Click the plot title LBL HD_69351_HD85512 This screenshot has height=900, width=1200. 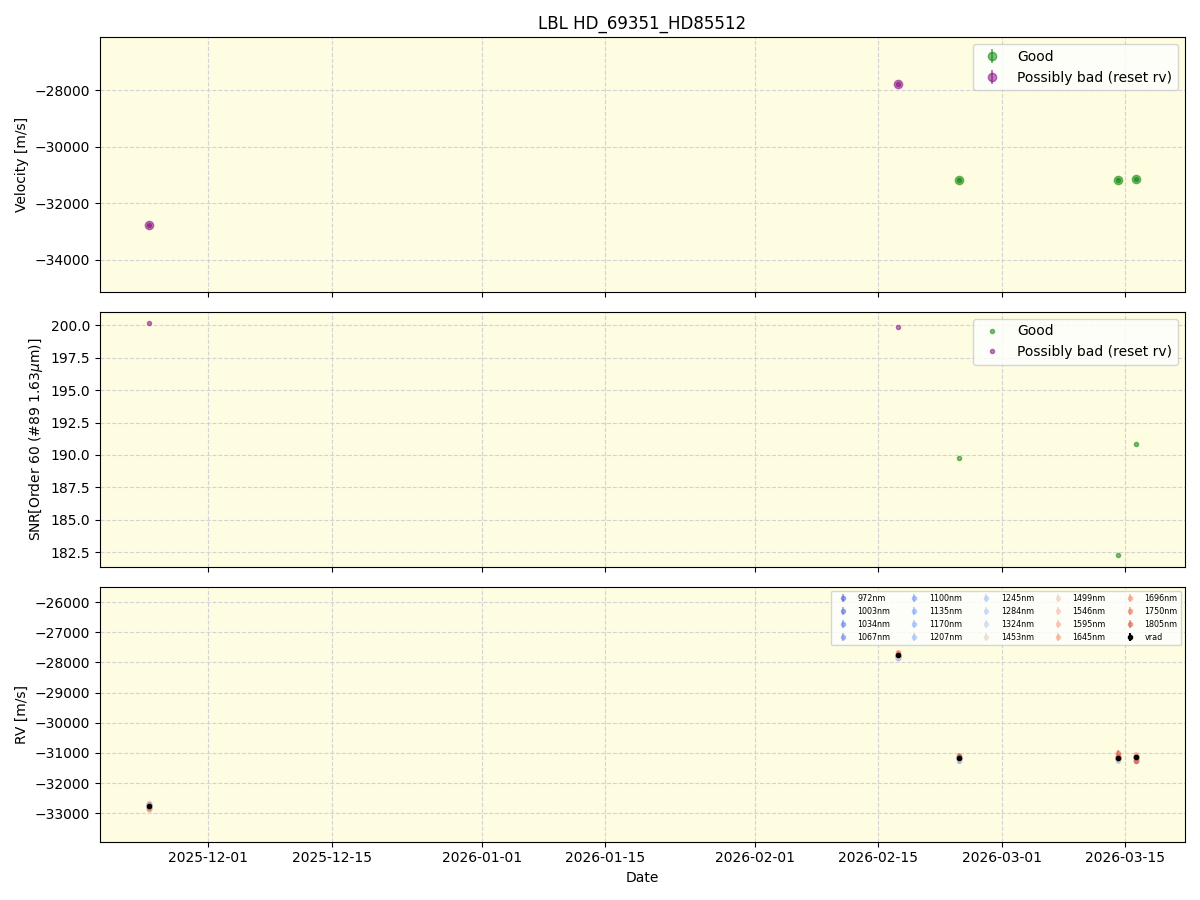[x=641, y=19]
